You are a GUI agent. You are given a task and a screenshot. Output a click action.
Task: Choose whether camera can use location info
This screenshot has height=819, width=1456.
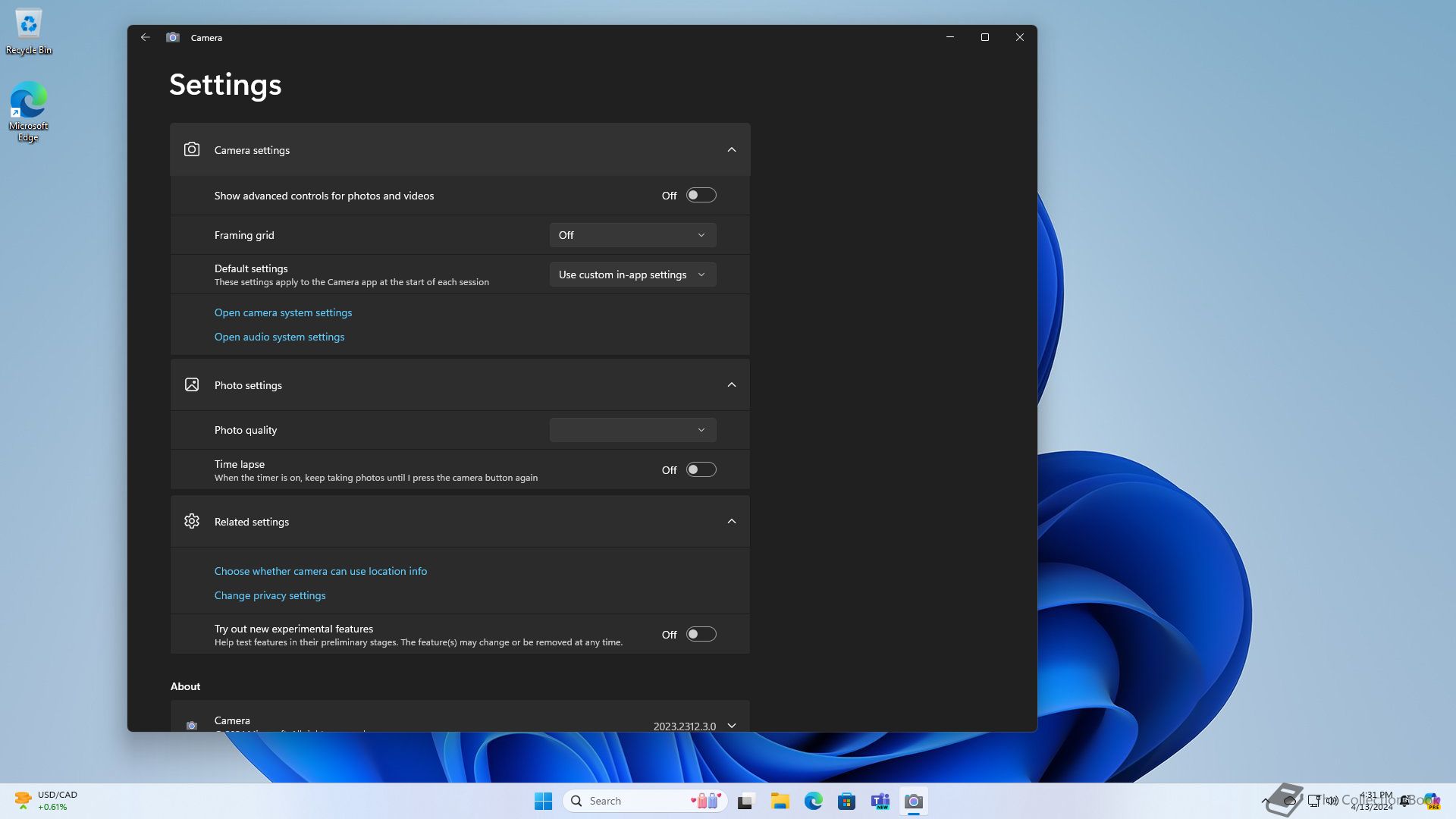pyautogui.click(x=321, y=571)
